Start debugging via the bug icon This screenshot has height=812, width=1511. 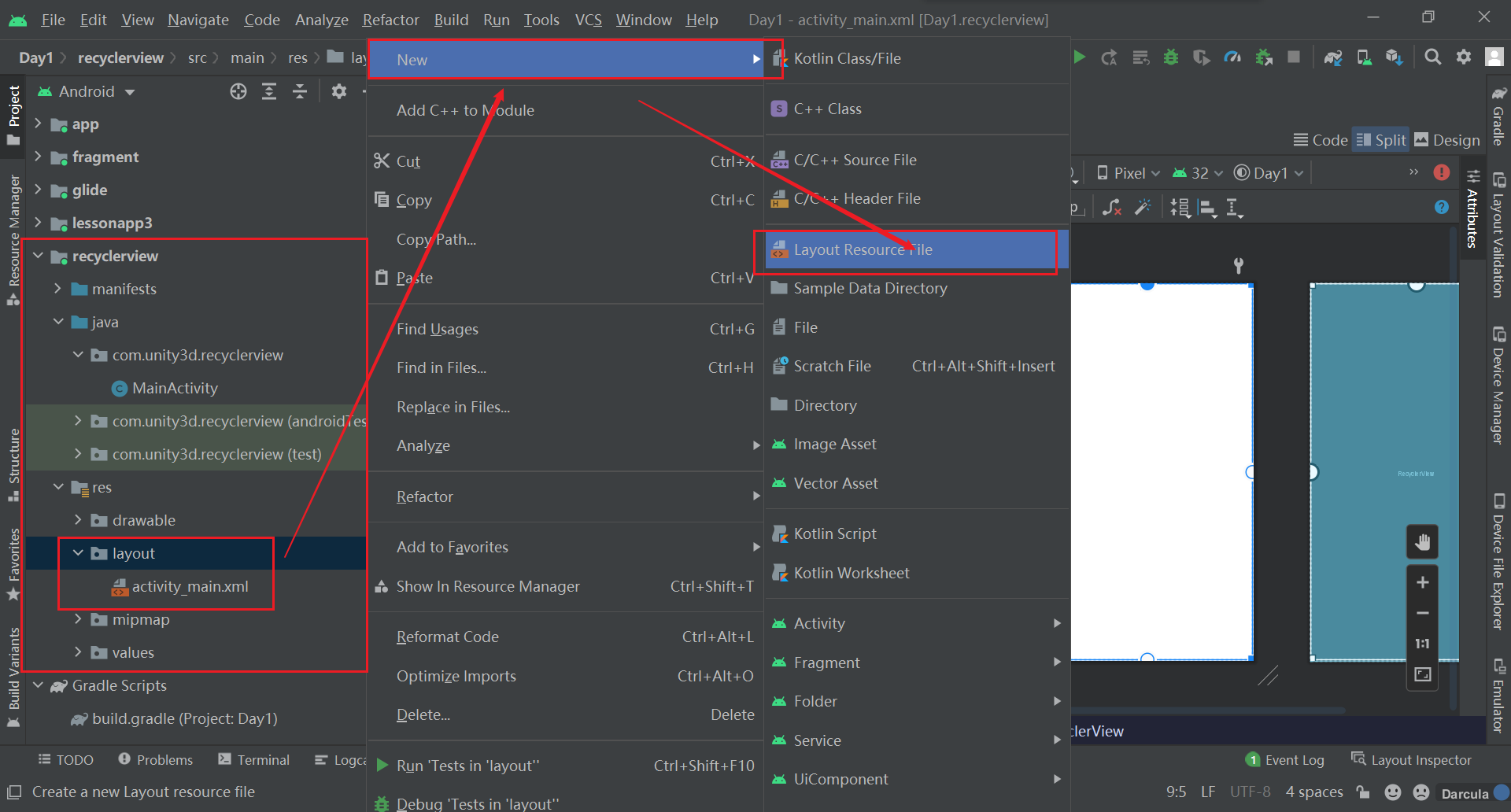(1171, 57)
